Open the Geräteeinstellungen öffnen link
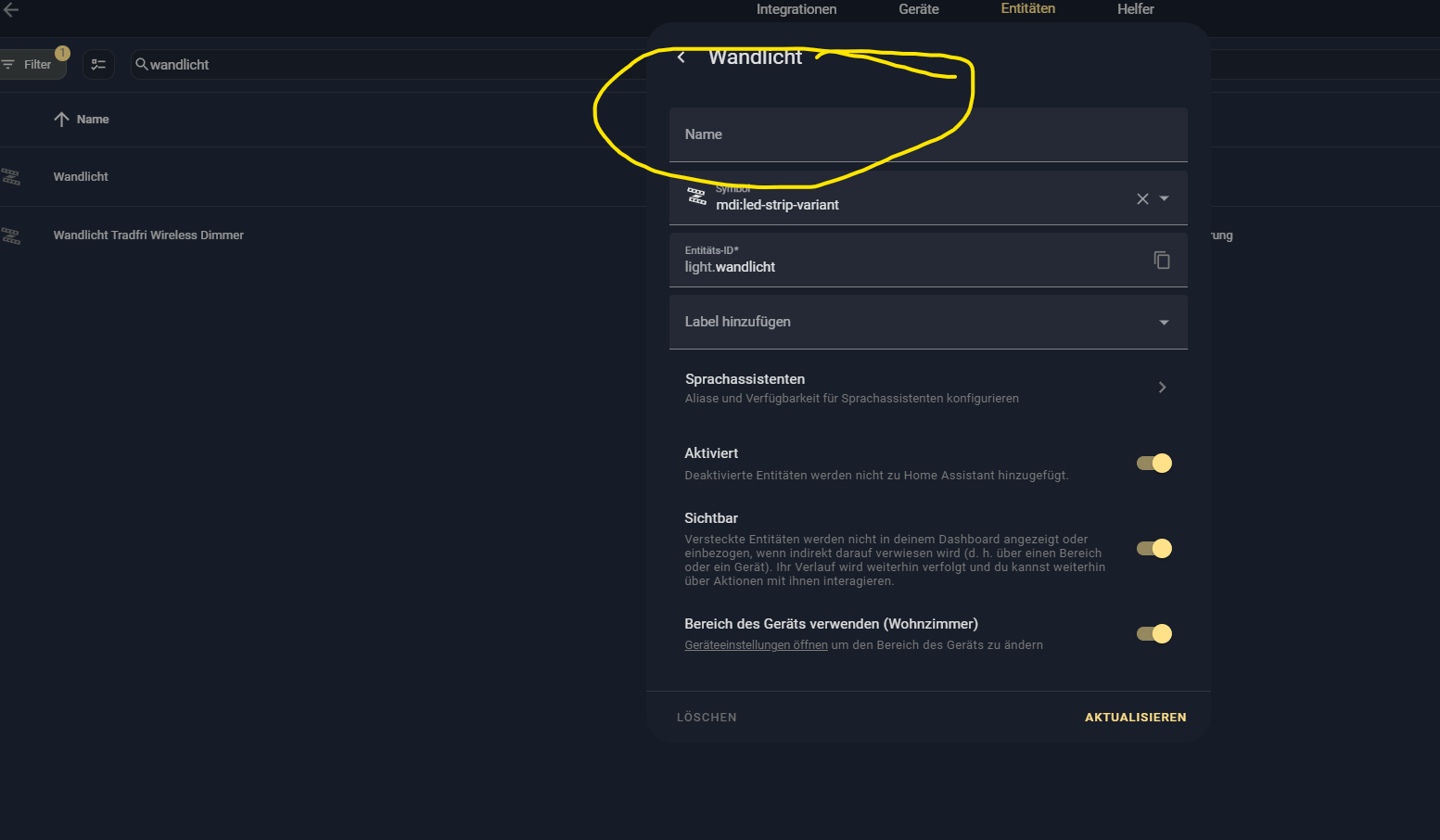1440x840 pixels. coord(756,645)
